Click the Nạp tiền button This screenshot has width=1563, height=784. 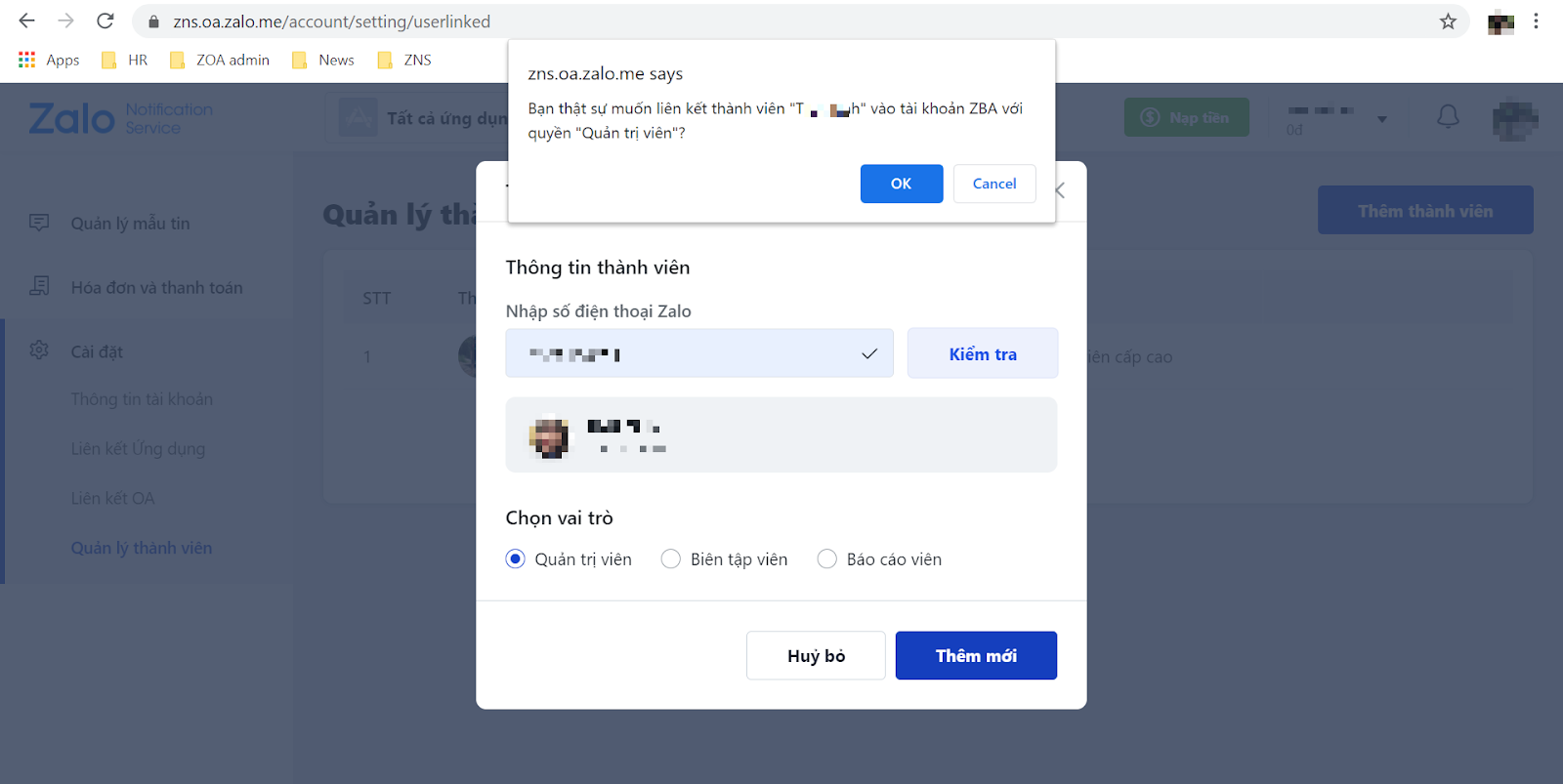pos(1187,117)
